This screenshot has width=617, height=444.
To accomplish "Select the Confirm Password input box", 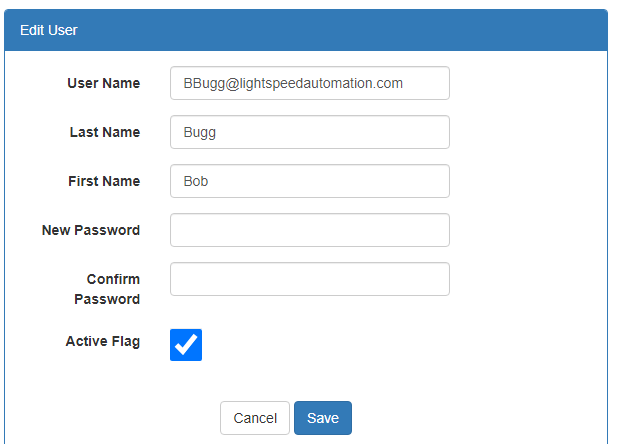I will (310, 279).
